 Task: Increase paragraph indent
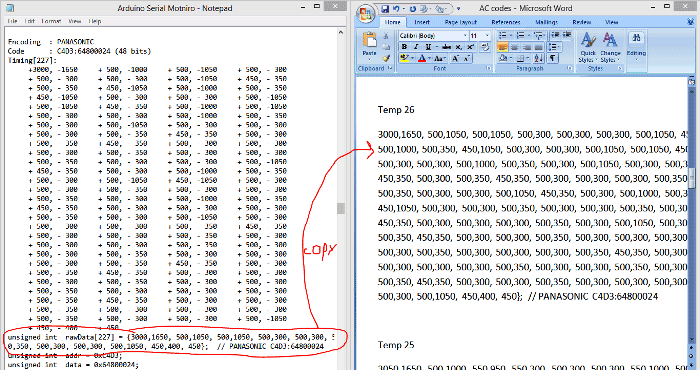click(x=567, y=35)
